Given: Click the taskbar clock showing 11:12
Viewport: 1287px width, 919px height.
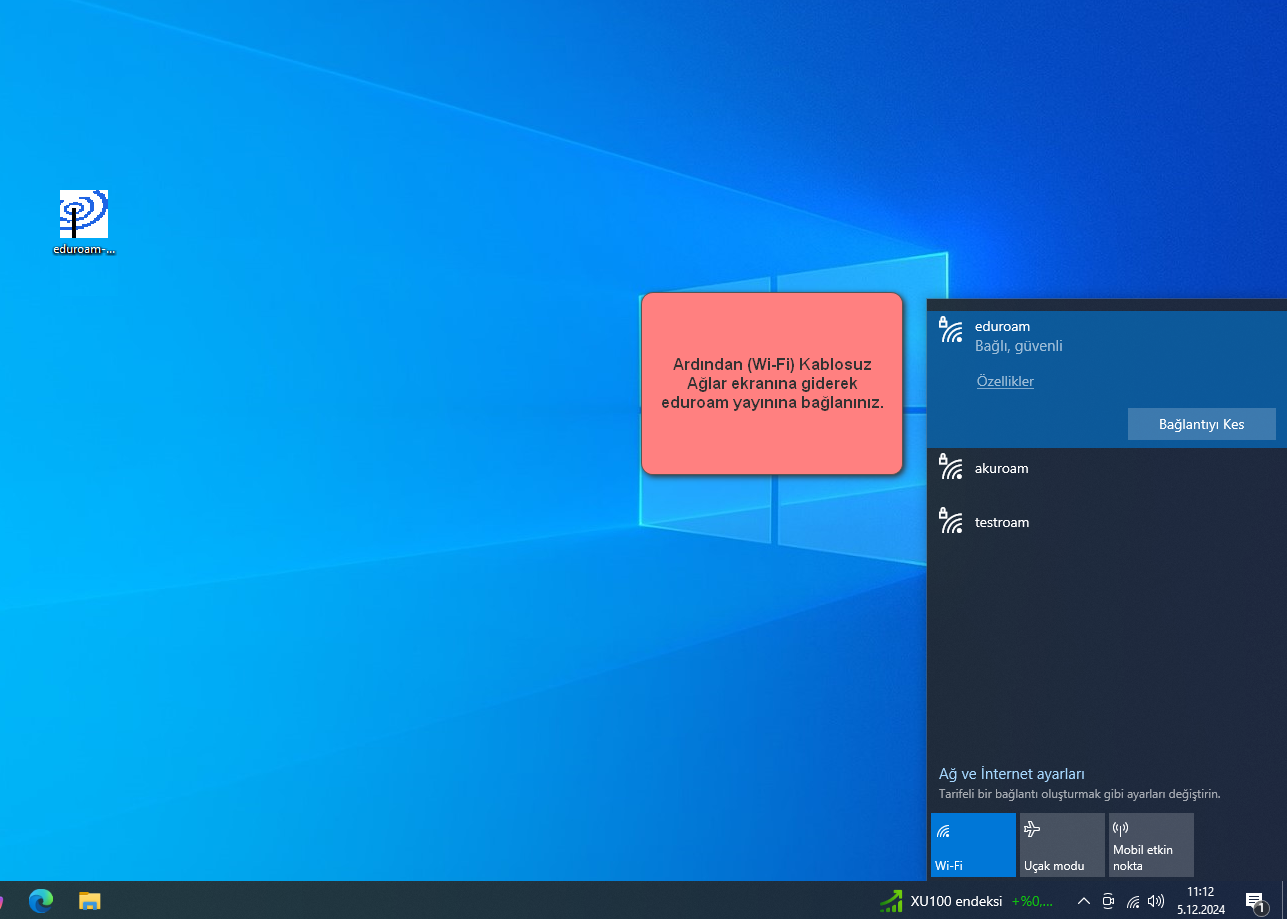Looking at the screenshot, I should [x=1200, y=900].
